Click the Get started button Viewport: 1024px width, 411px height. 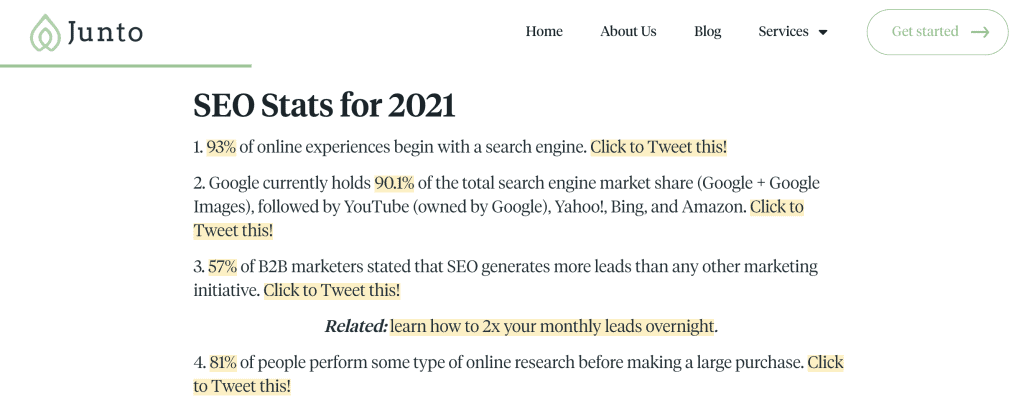937,32
